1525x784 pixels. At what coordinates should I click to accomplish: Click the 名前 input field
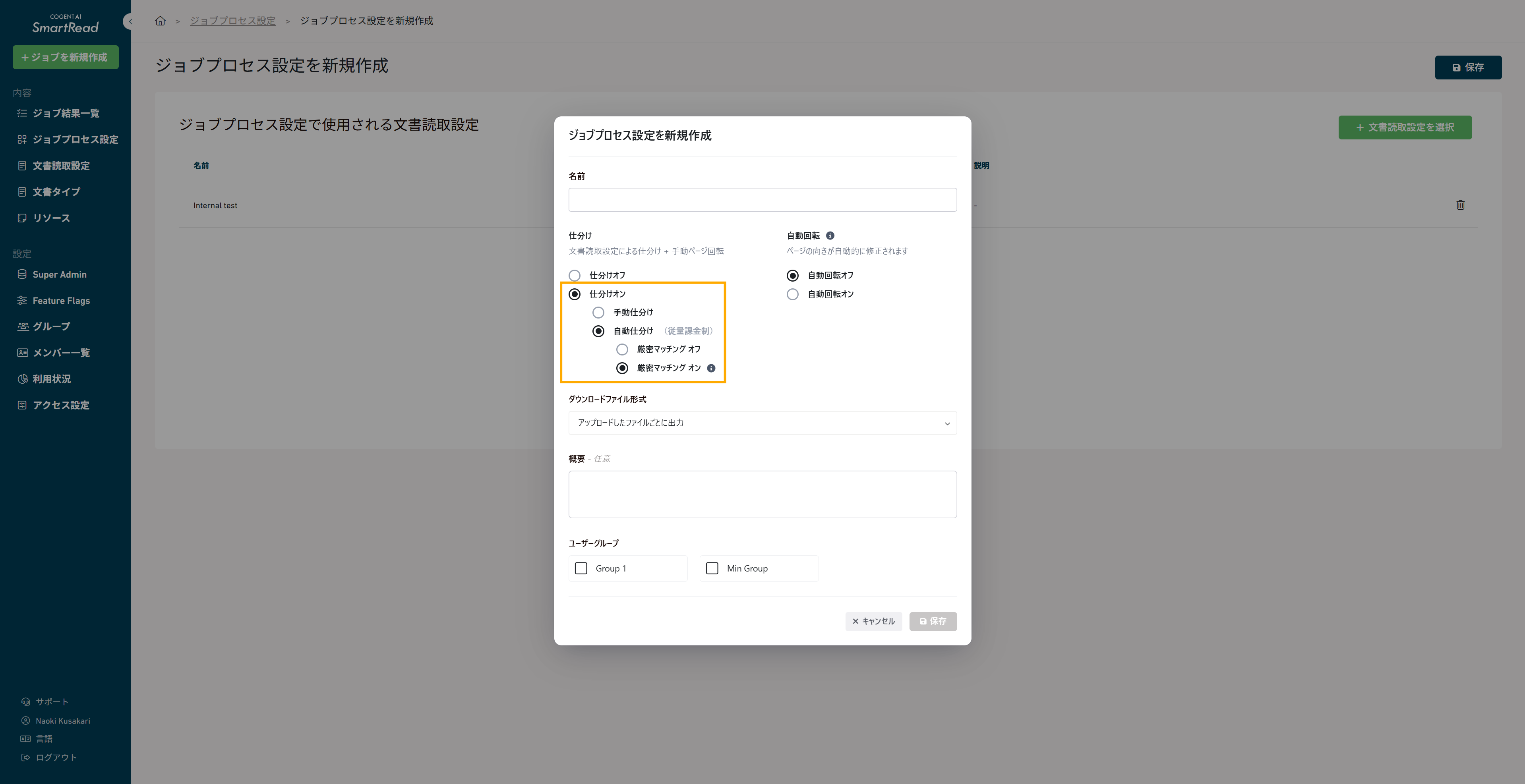762,200
